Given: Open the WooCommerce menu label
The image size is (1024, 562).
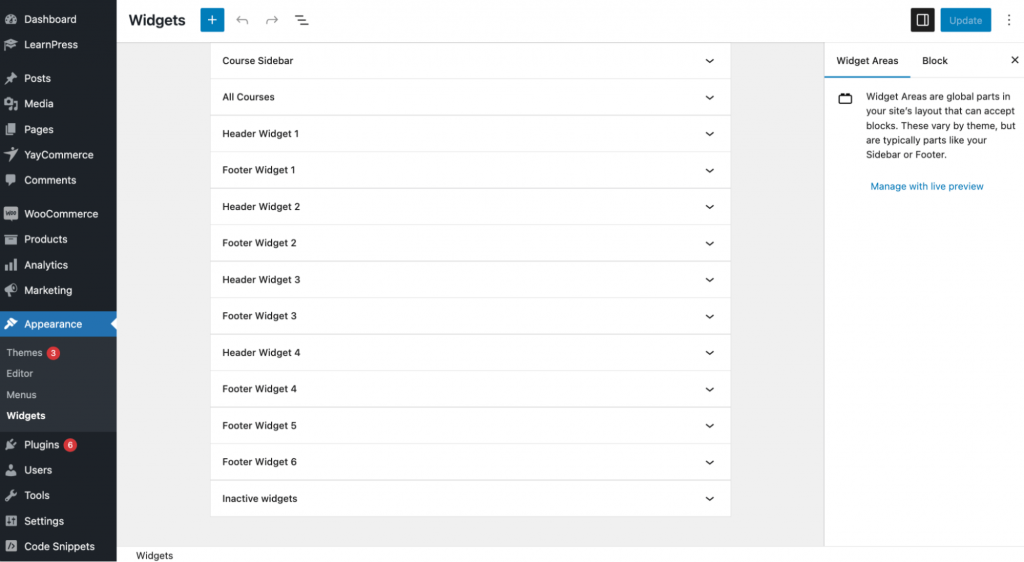Looking at the screenshot, I should click(61, 213).
